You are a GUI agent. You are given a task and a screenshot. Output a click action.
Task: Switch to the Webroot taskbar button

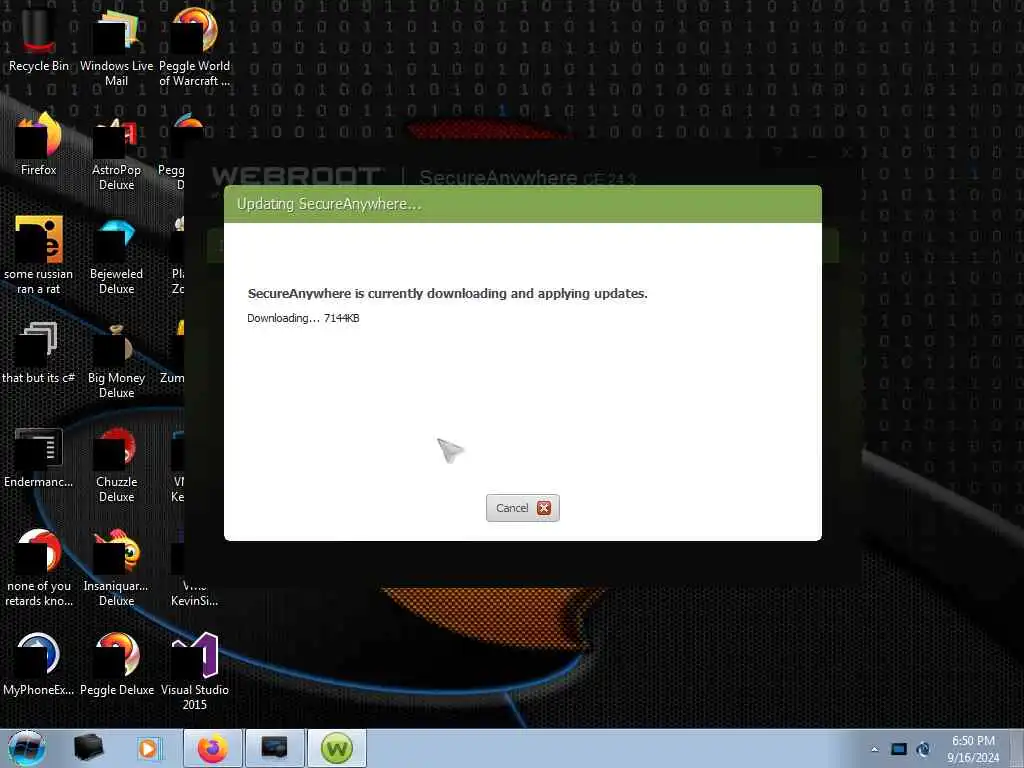point(337,748)
